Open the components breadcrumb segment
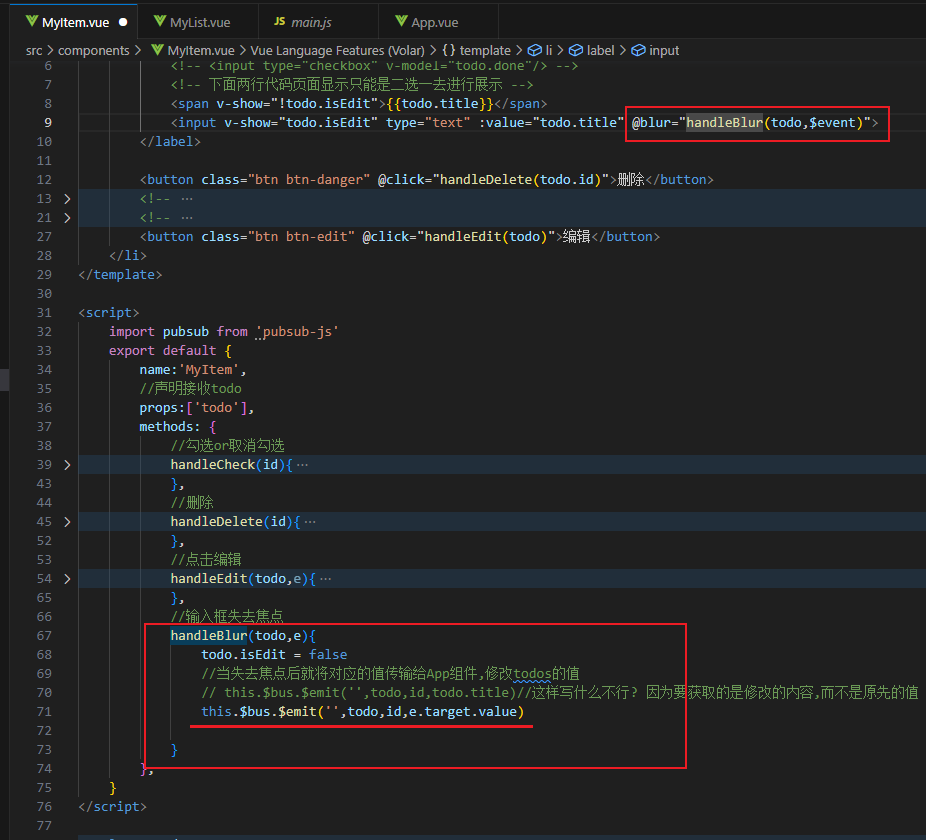This screenshot has height=840, width=926. [93, 50]
